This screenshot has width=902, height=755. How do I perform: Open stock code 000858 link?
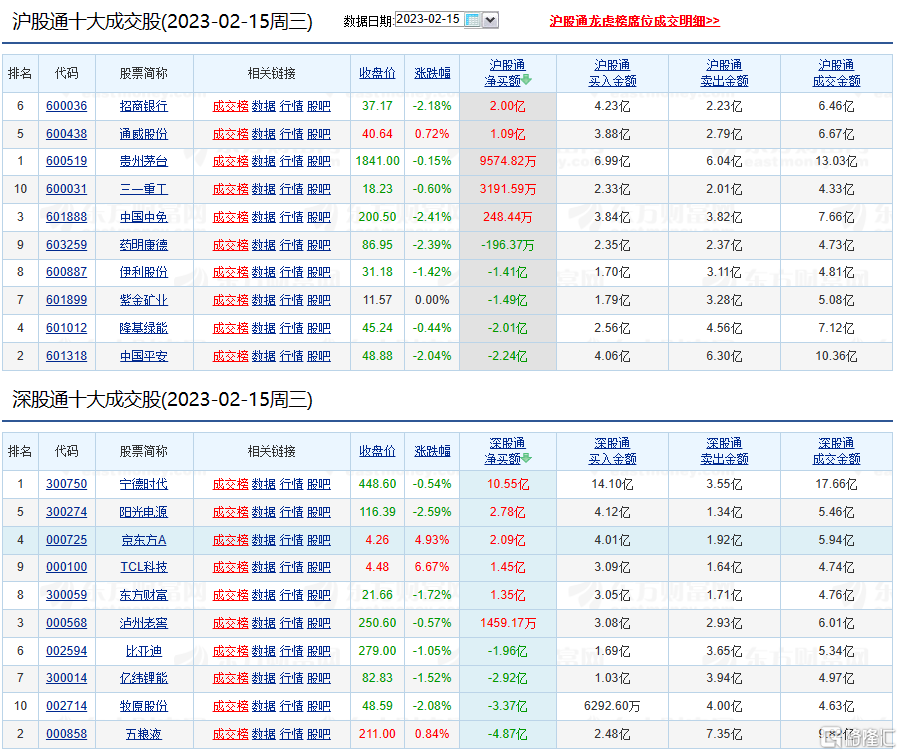pos(67,734)
